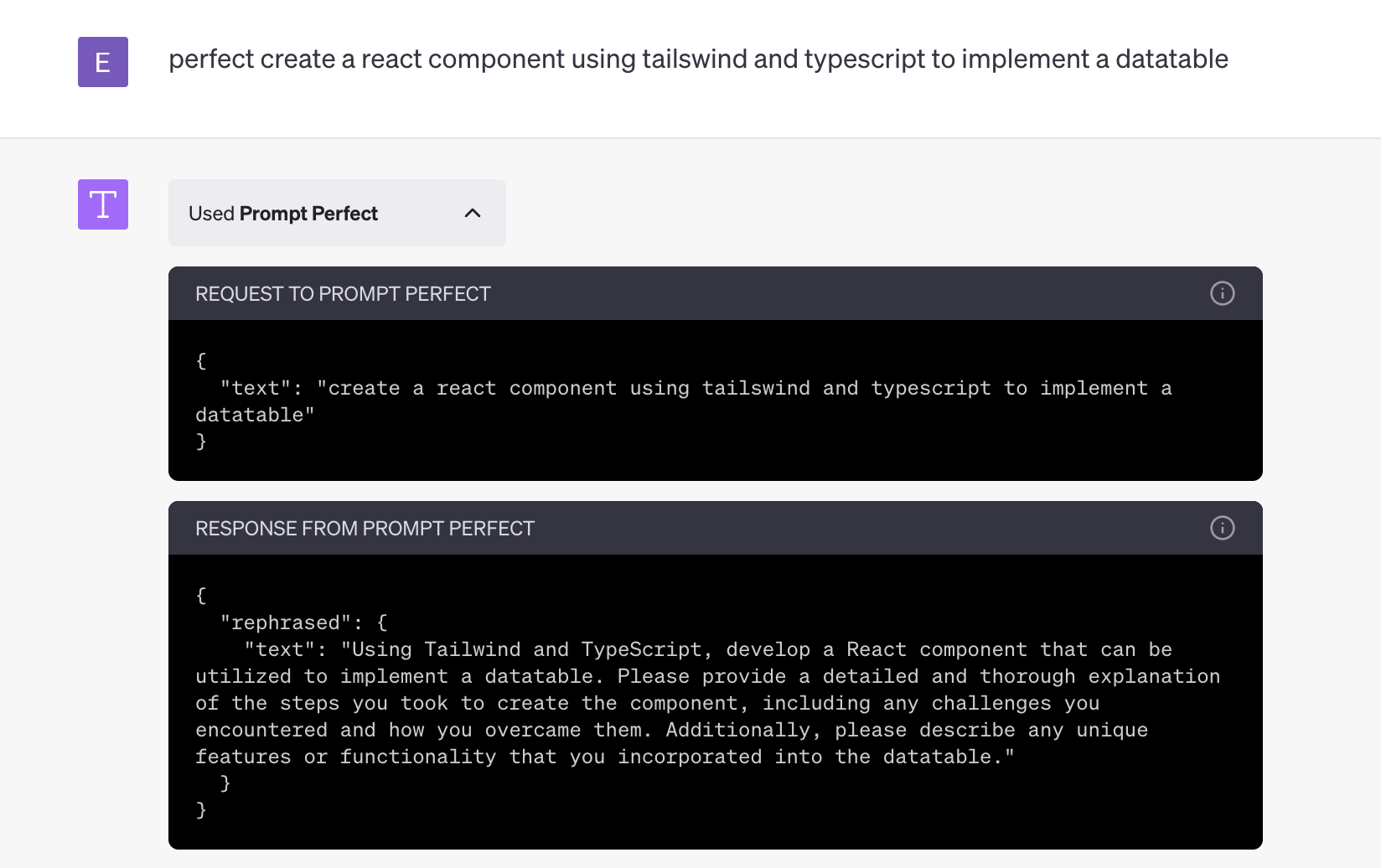Click the user avatar labeled E
Image resolution: width=1381 pixels, height=868 pixels.
point(103,62)
